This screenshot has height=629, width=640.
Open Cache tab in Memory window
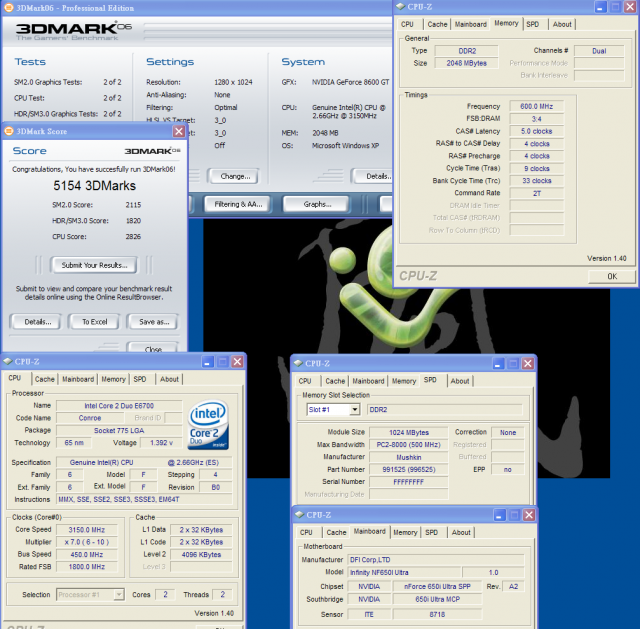[437, 24]
